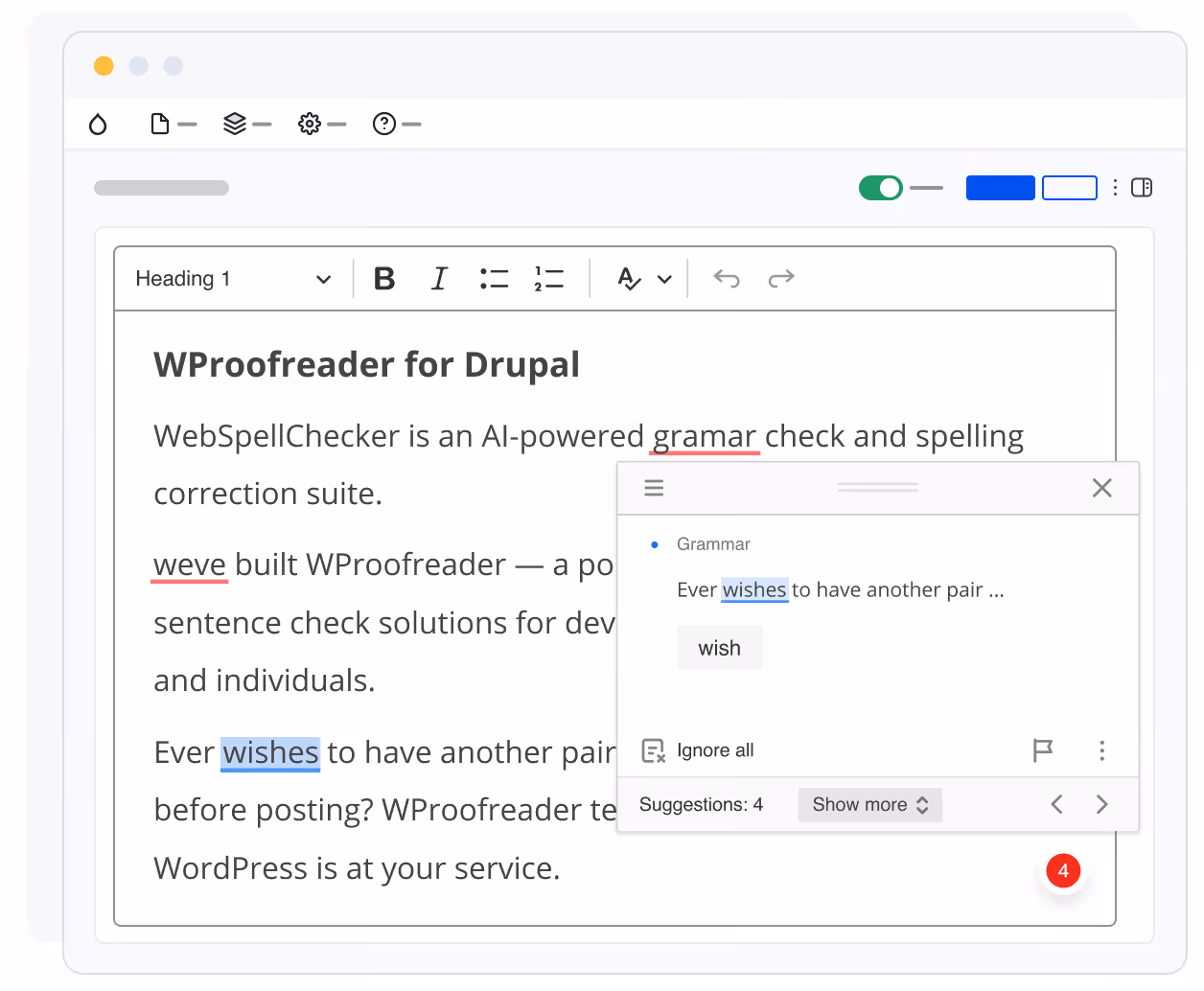The width and height of the screenshot is (1204, 991).
Task: Click the water drop Drupal icon
Action: (97, 124)
